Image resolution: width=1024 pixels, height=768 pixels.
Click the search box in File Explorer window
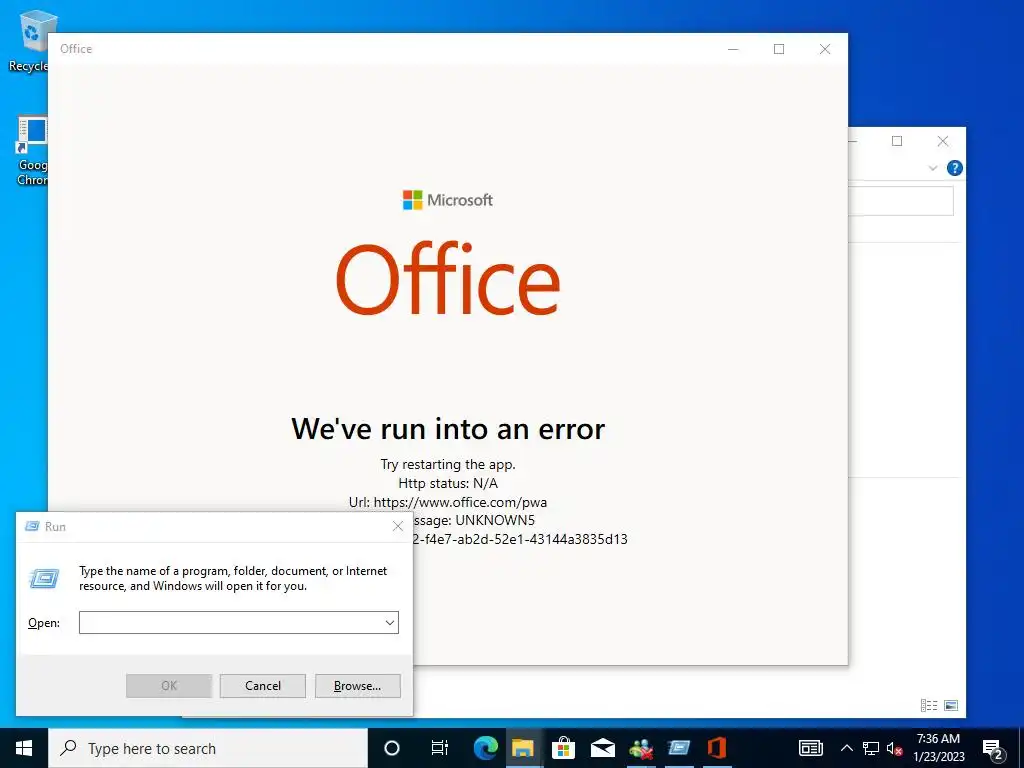point(901,201)
